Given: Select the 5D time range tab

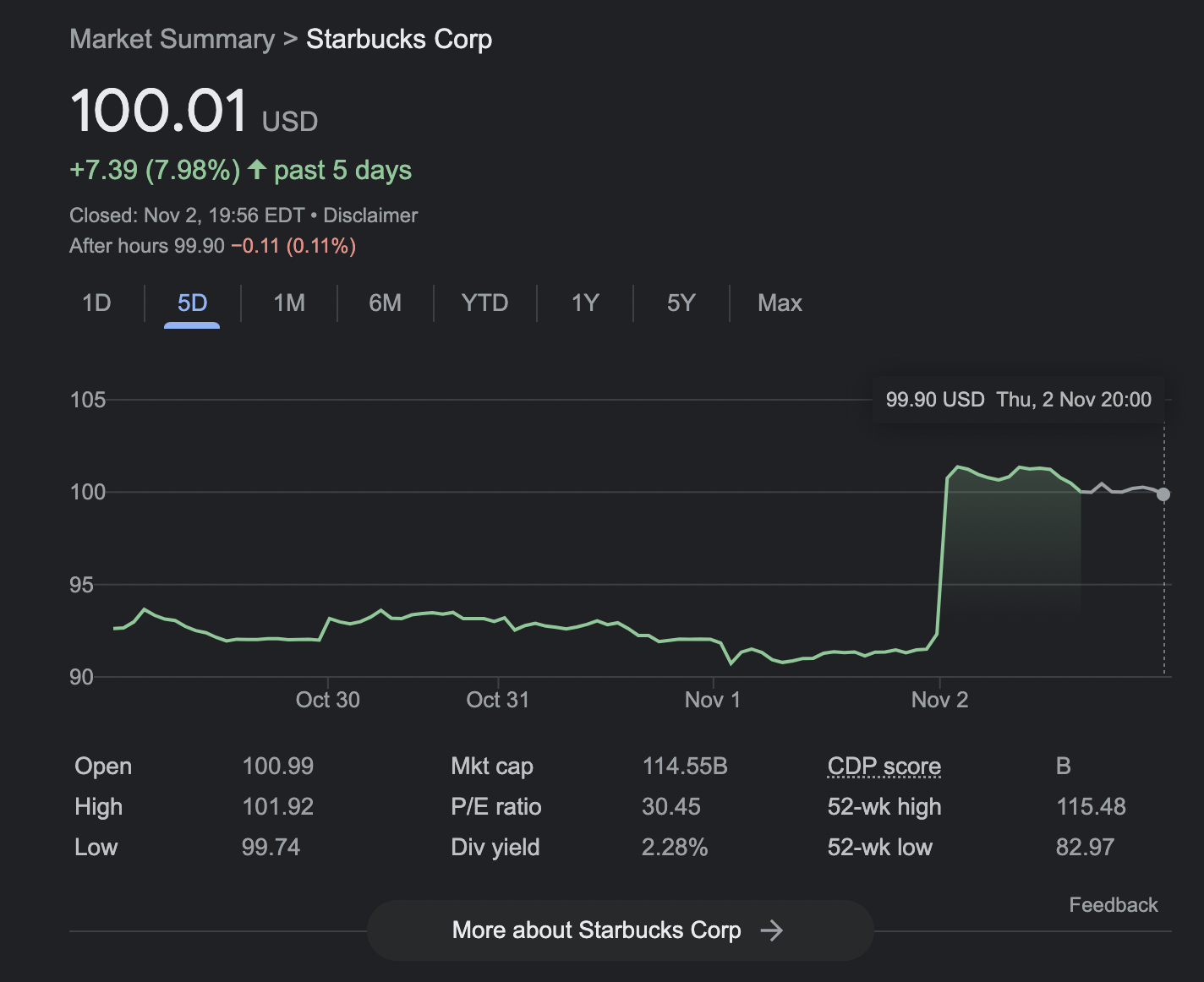Looking at the screenshot, I should tap(192, 303).
